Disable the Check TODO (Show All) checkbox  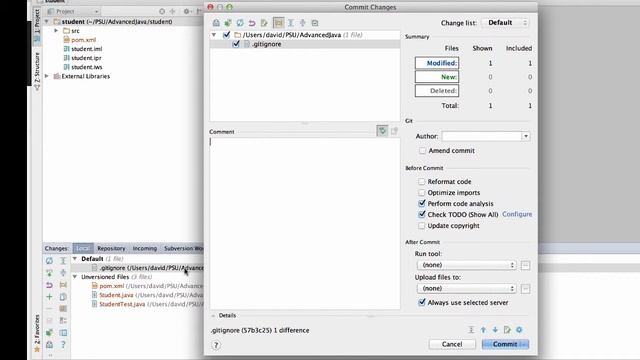pyautogui.click(x=422, y=214)
